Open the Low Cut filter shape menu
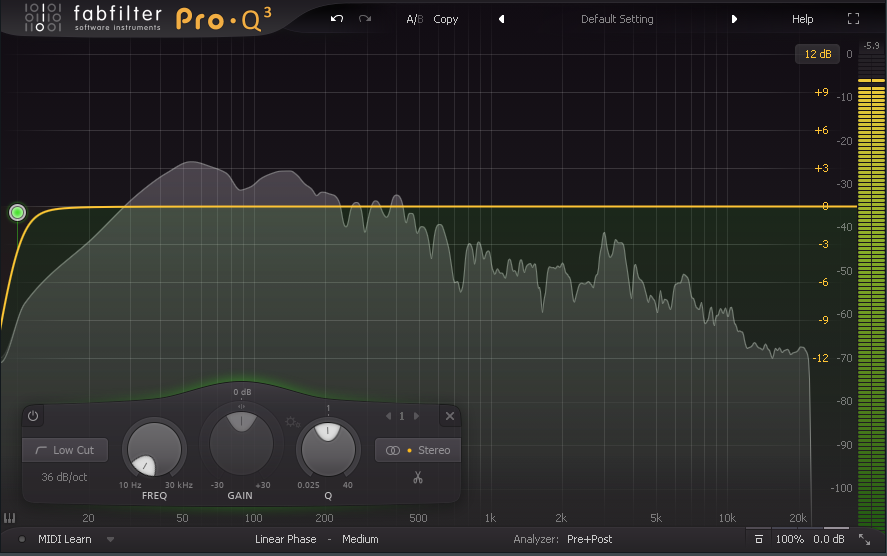 (64, 450)
